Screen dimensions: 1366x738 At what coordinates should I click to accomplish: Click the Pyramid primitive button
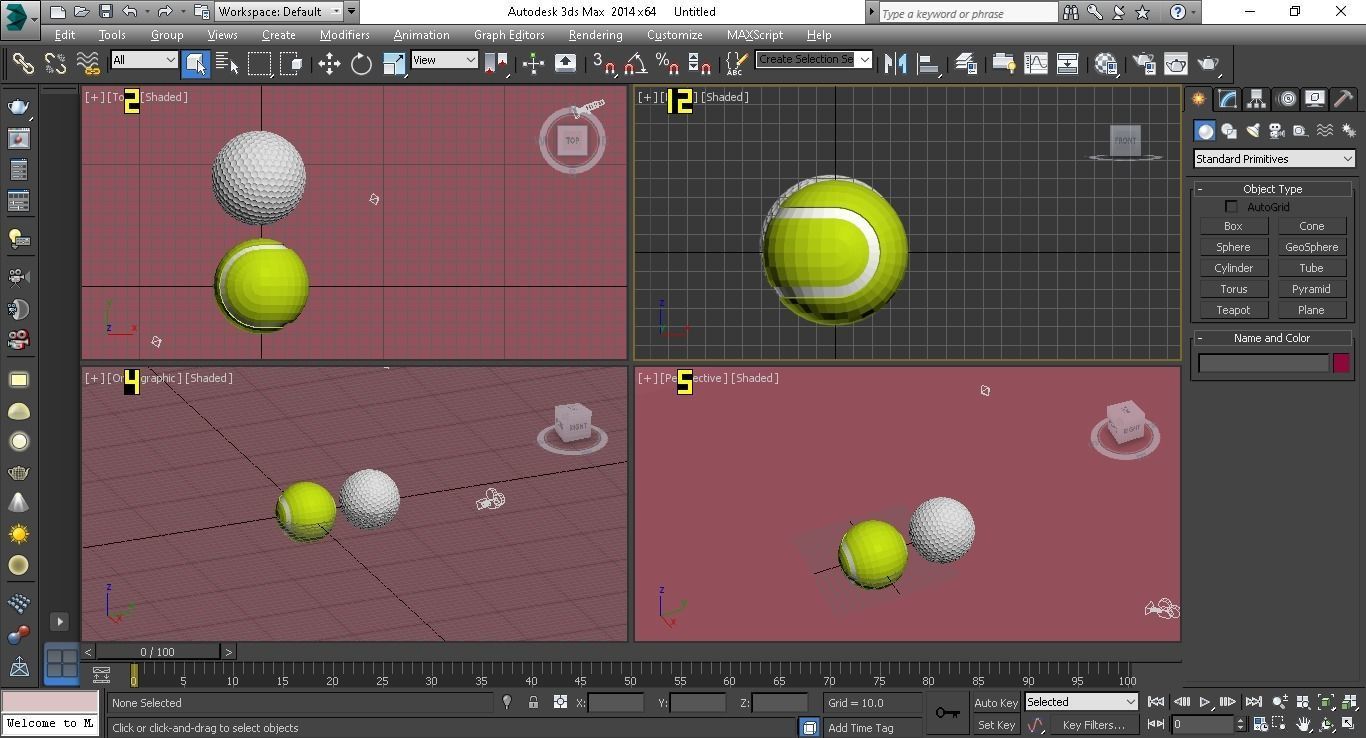pyautogui.click(x=1311, y=289)
